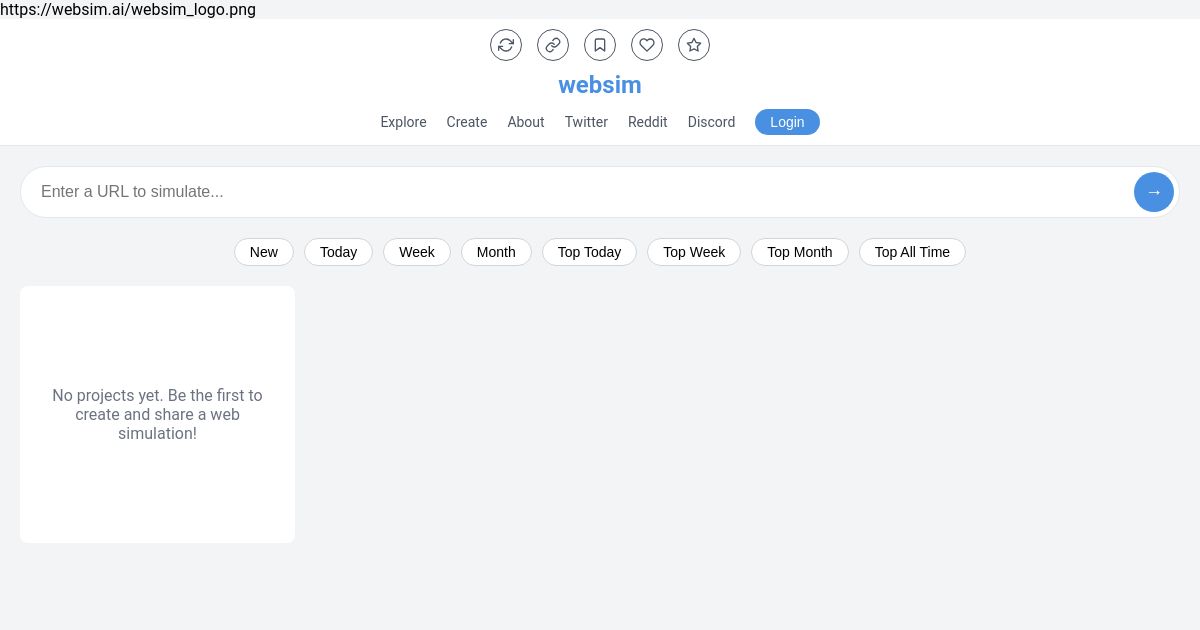Click the arrow to submit the URL
Image resolution: width=1200 pixels, height=630 pixels.
pos(1154,192)
